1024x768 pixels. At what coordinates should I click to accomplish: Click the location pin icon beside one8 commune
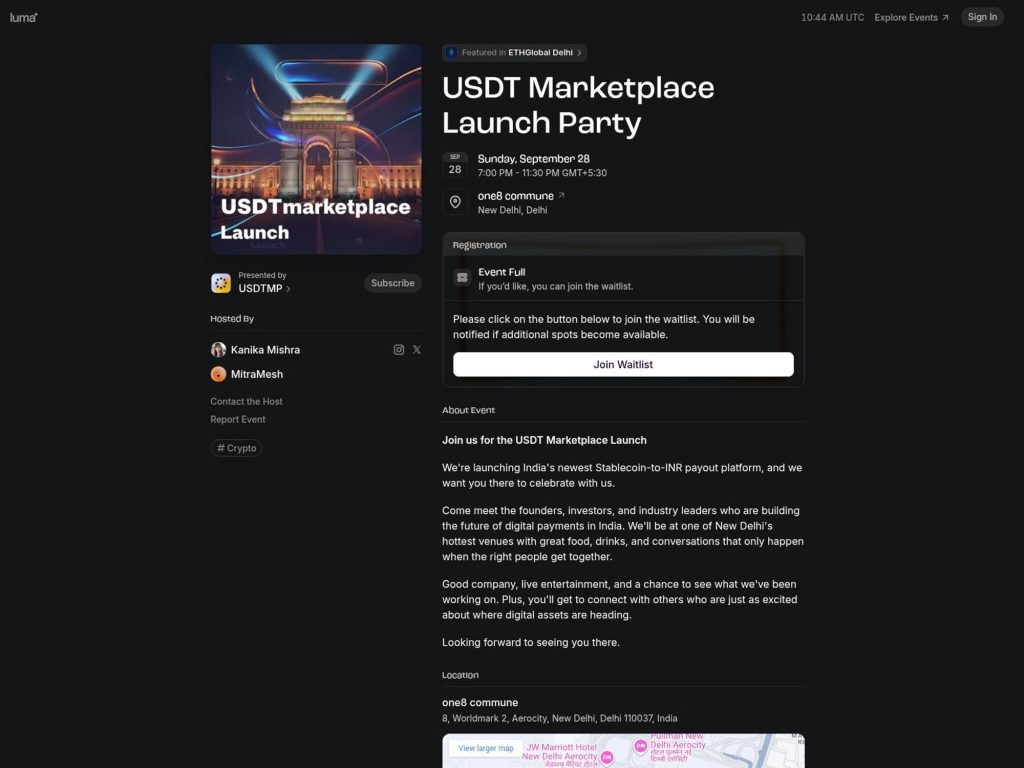(x=456, y=201)
